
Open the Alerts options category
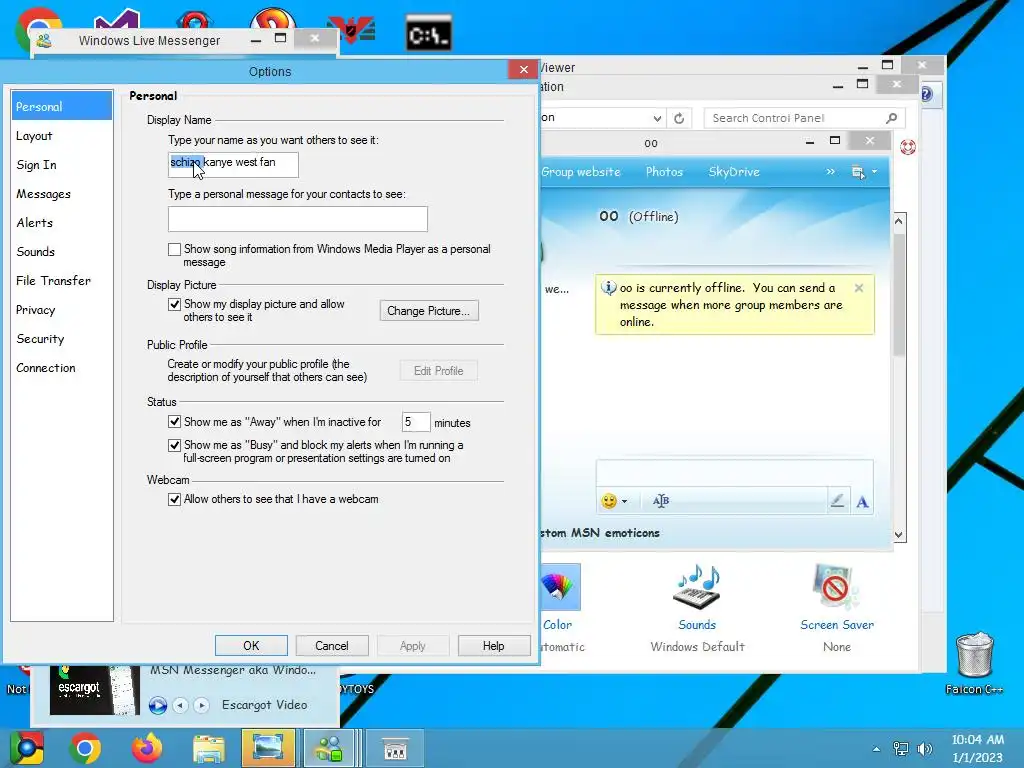(x=35, y=223)
